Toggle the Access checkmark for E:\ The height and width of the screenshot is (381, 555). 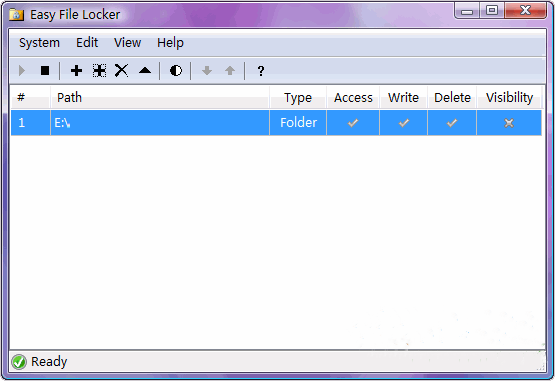point(353,123)
